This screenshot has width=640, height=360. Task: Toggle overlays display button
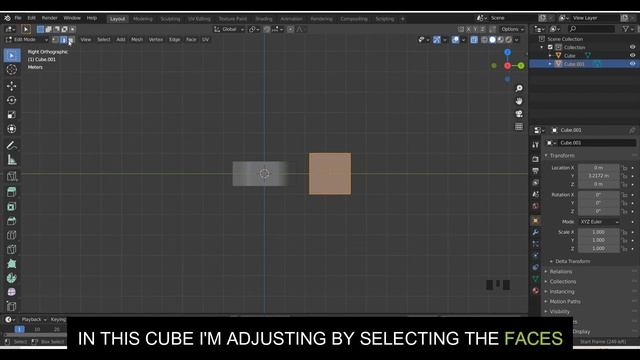click(456, 40)
